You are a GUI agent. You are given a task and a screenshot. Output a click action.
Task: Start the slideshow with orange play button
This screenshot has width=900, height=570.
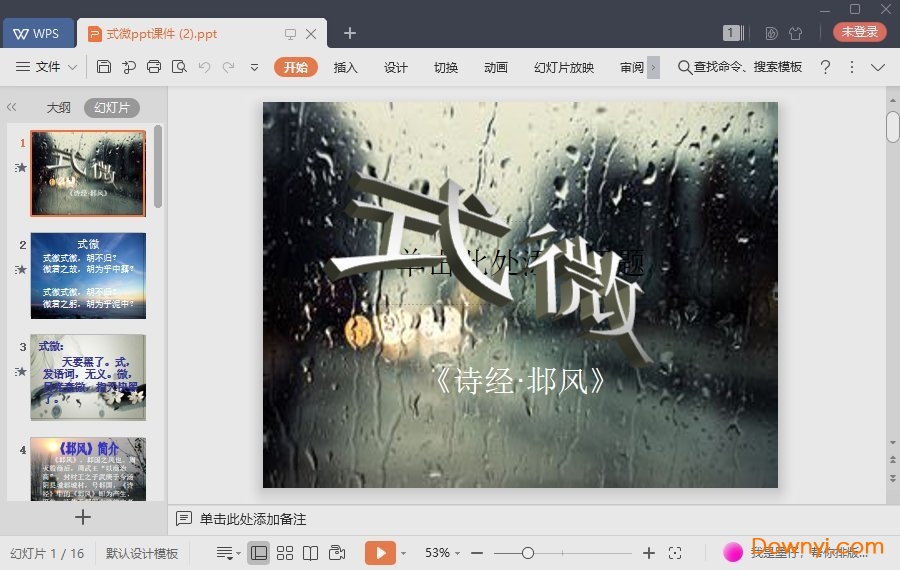(x=380, y=553)
